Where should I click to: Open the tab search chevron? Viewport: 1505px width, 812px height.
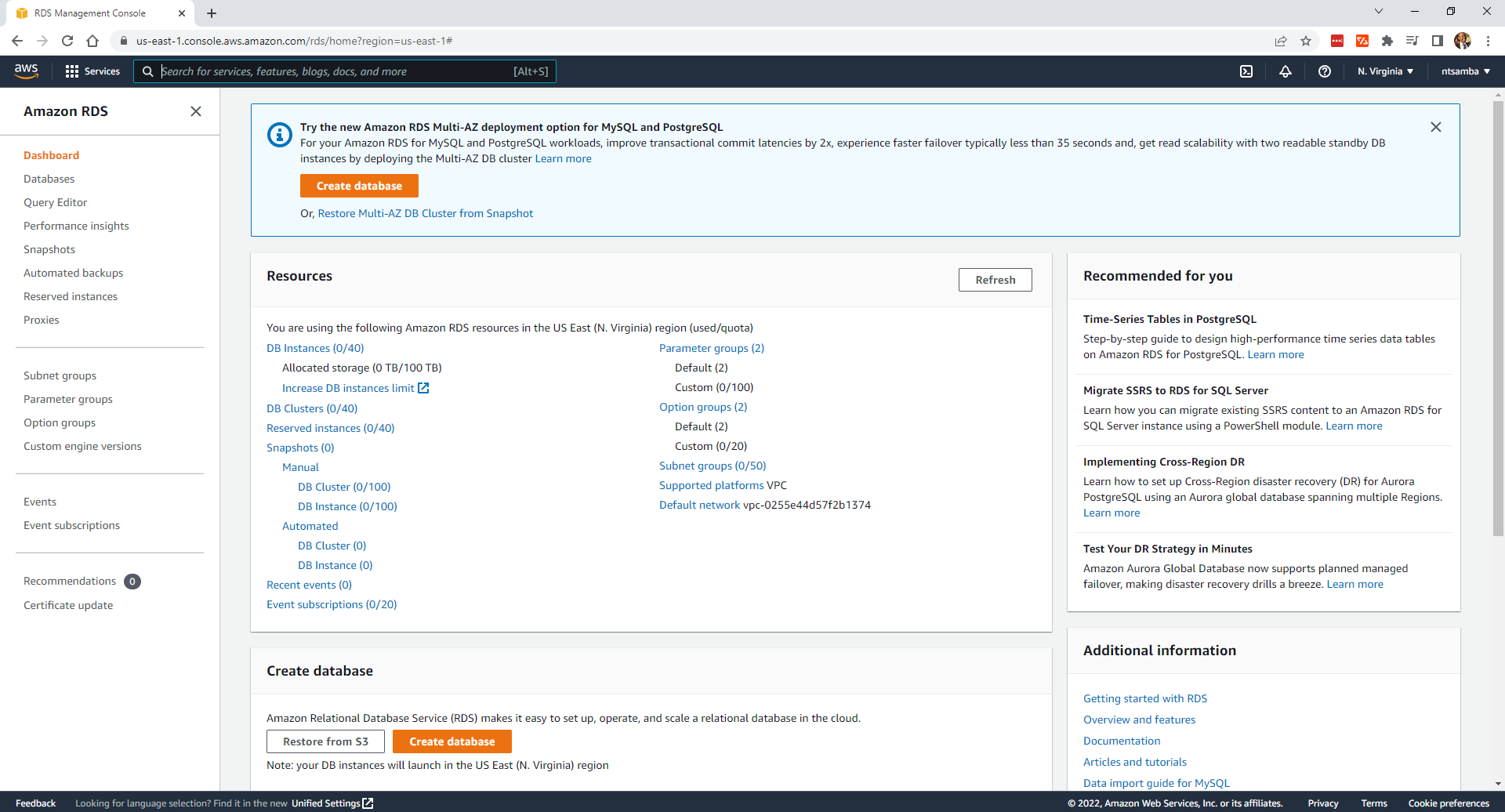point(1379,11)
